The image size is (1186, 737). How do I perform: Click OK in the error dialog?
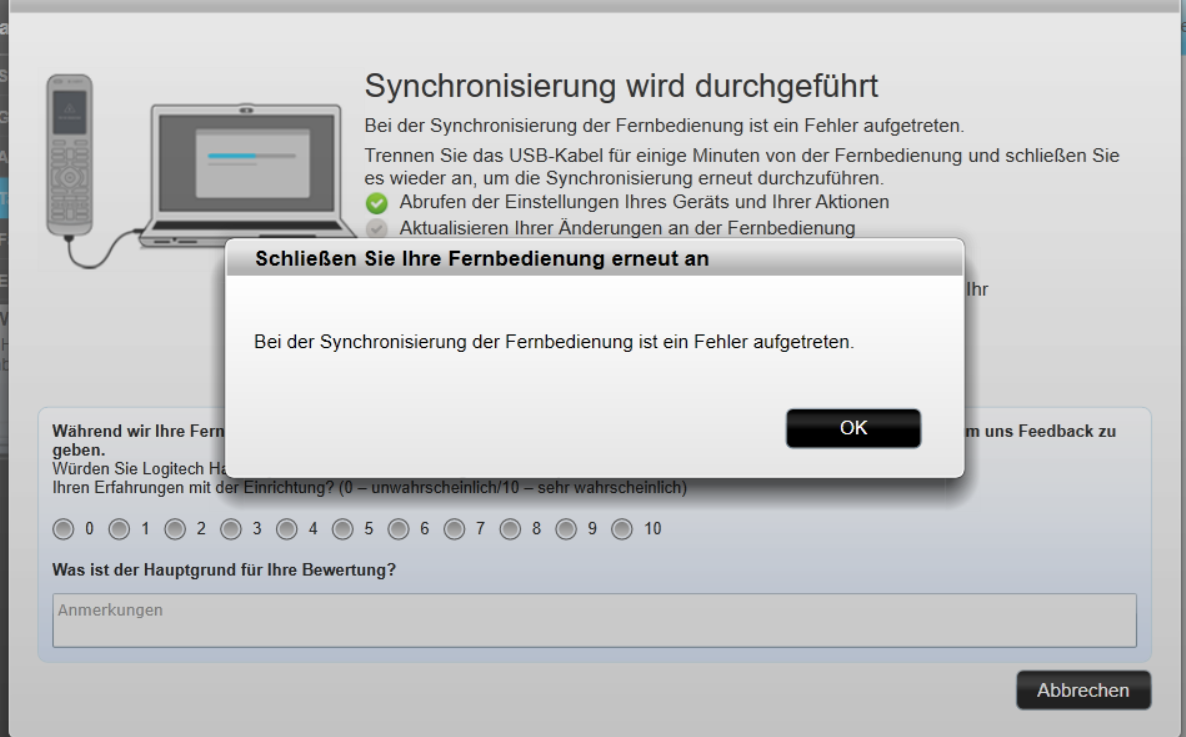(x=853, y=428)
